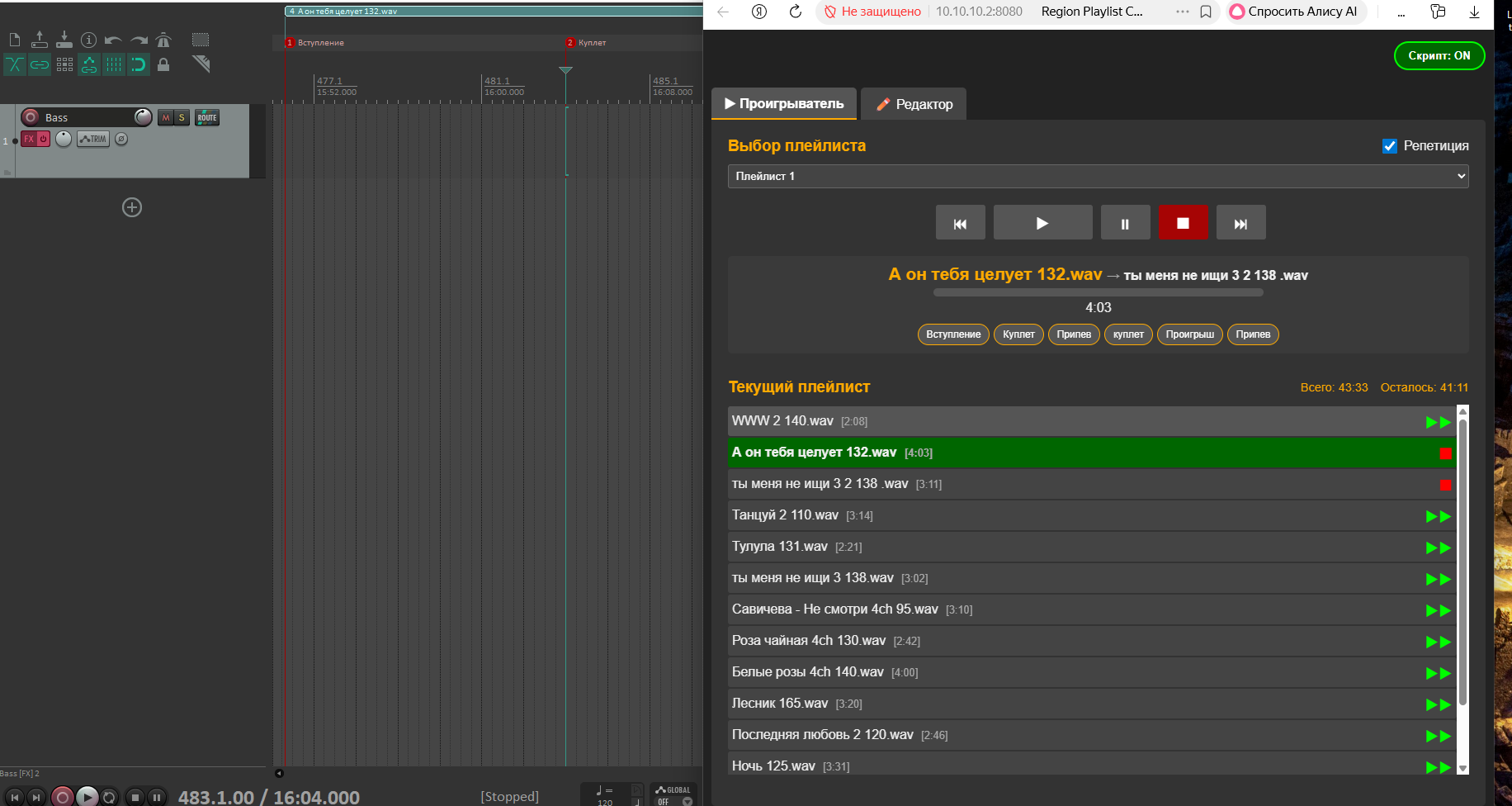Click the red web player stop button
Viewport: 1512px width, 806px height.
1184,223
